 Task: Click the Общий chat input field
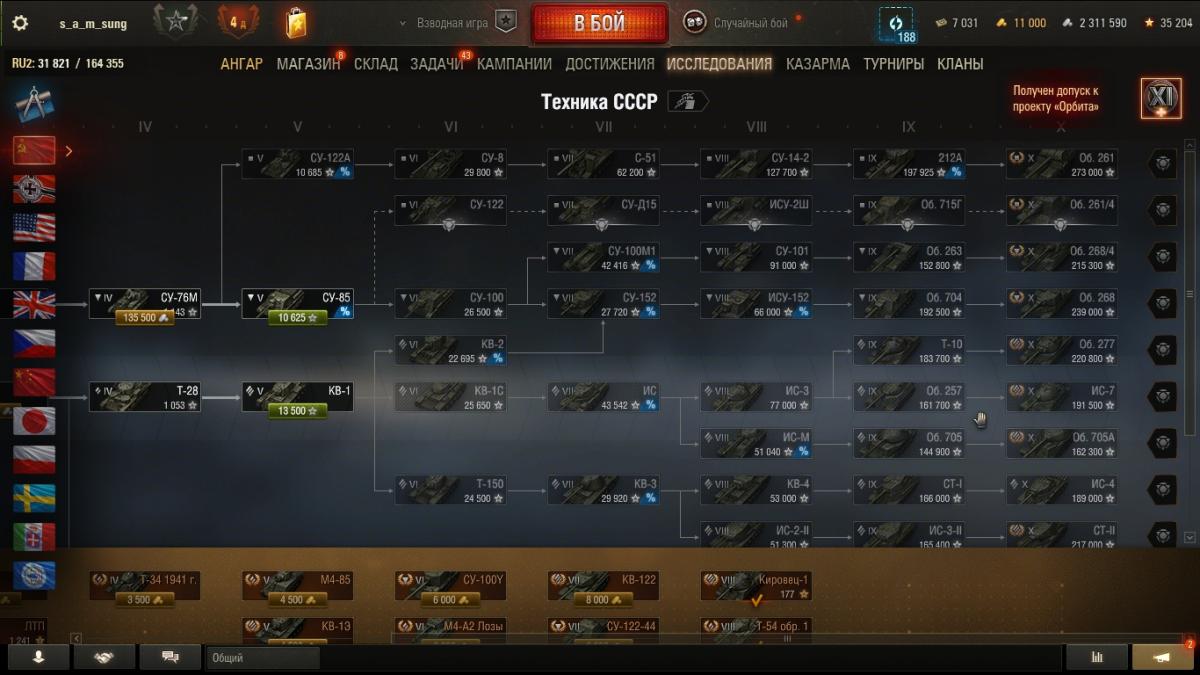click(263, 658)
